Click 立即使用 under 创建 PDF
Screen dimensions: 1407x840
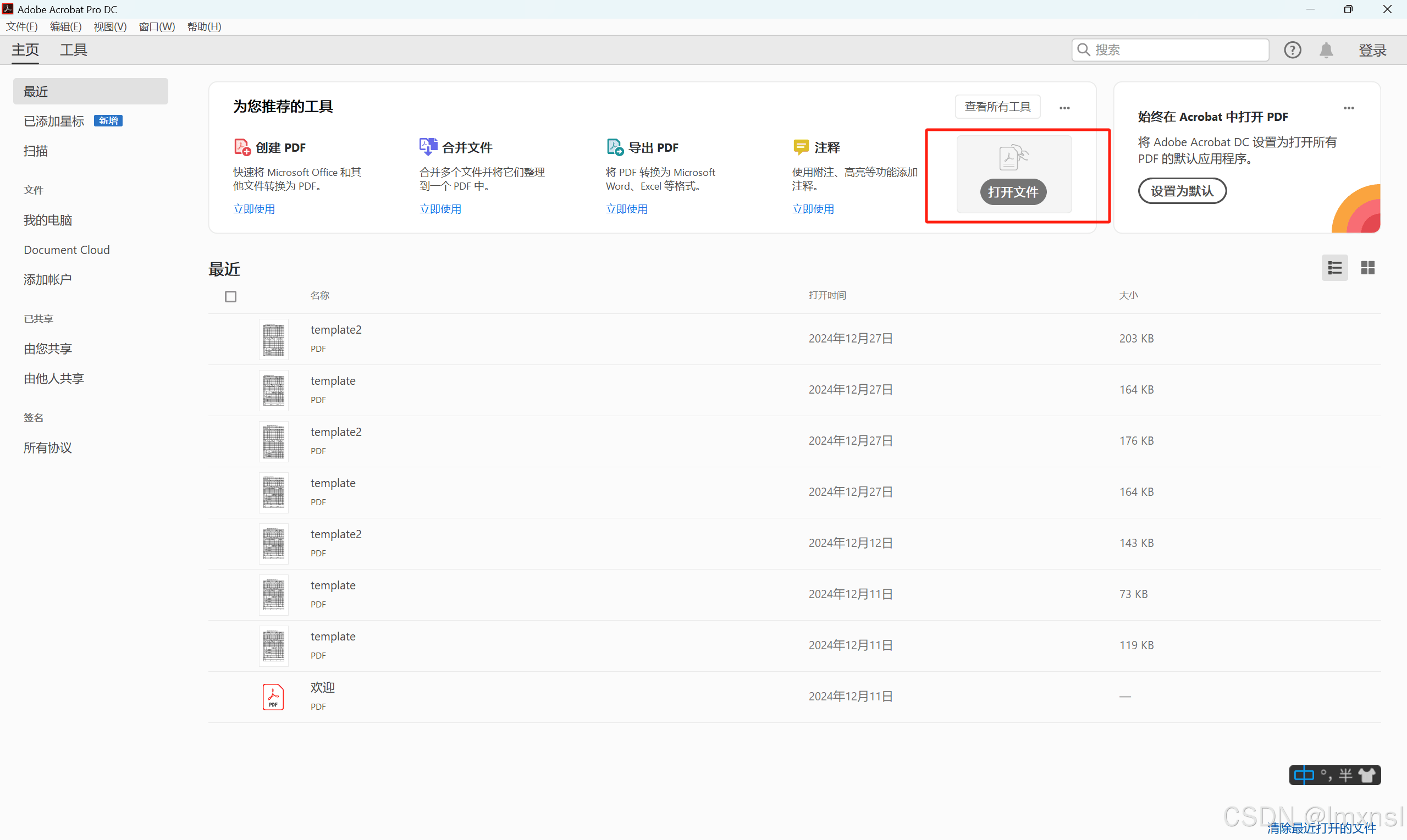pos(254,209)
